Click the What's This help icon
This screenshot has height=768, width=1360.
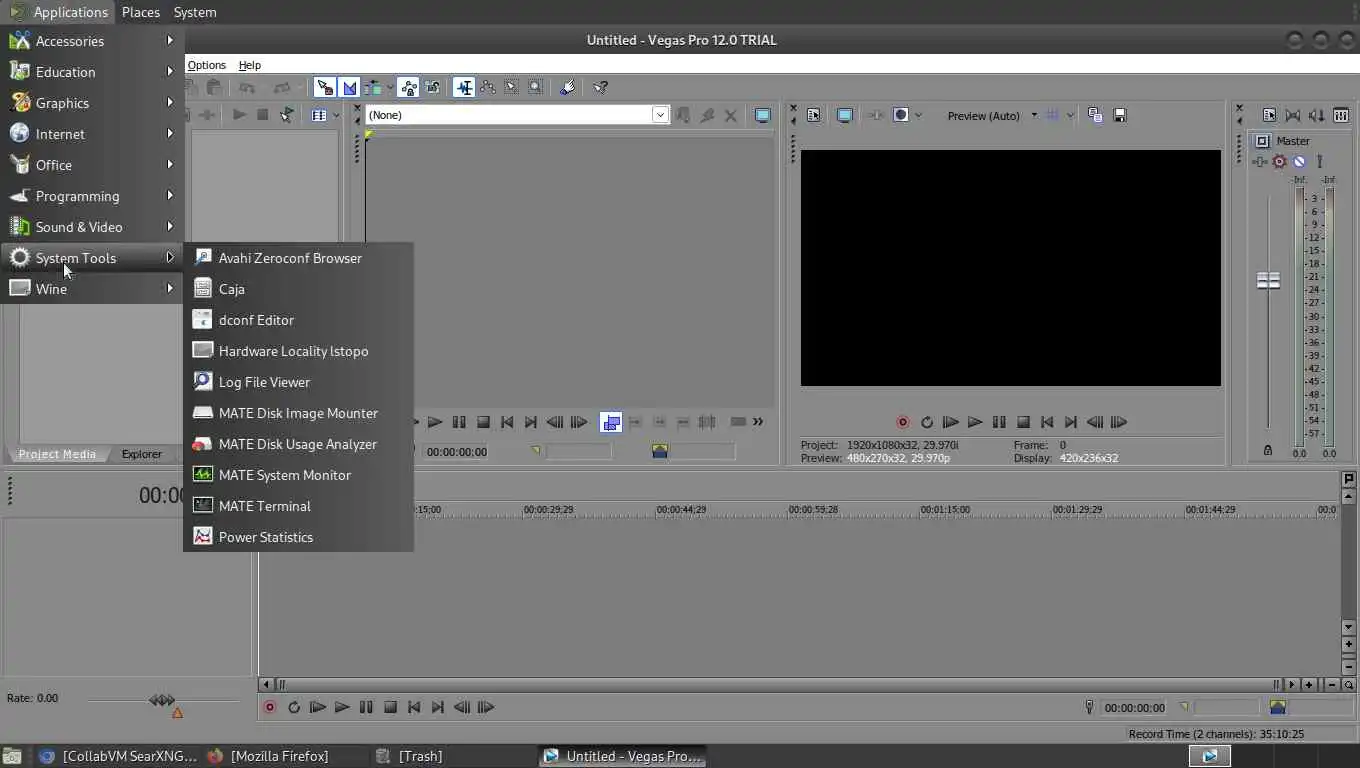[600, 87]
